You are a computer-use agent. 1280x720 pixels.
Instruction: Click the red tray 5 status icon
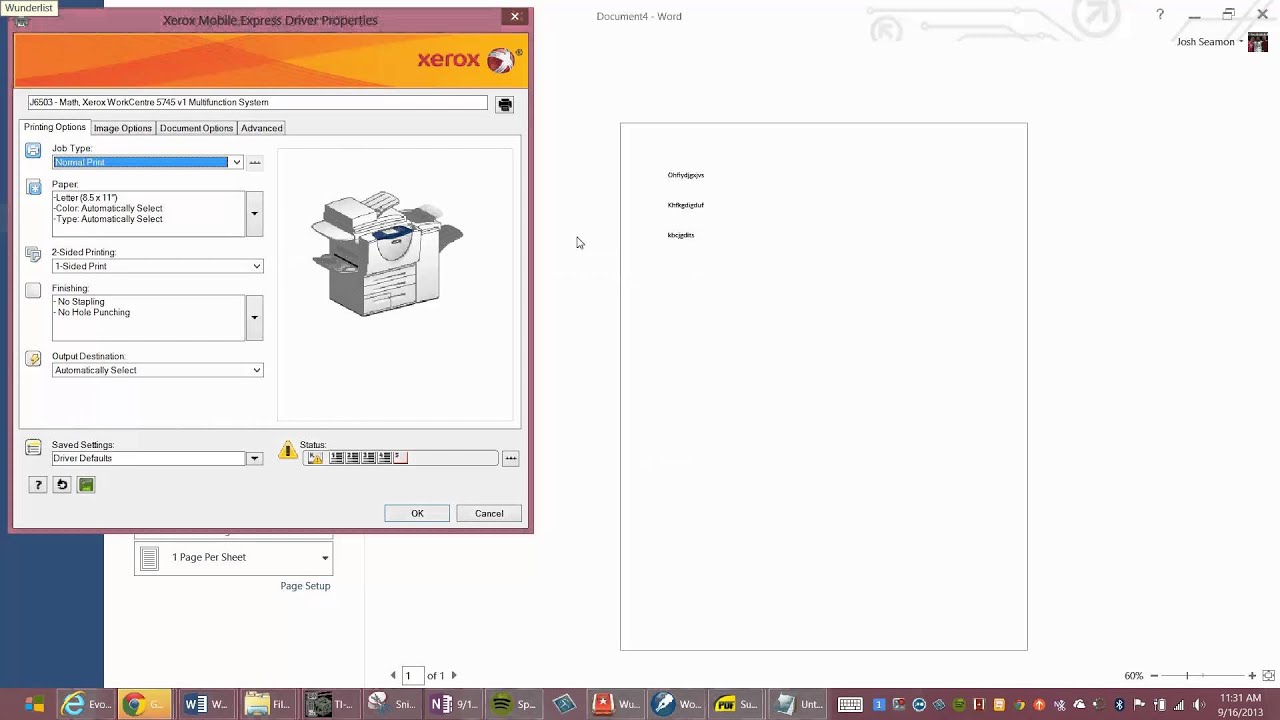click(401, 458)
